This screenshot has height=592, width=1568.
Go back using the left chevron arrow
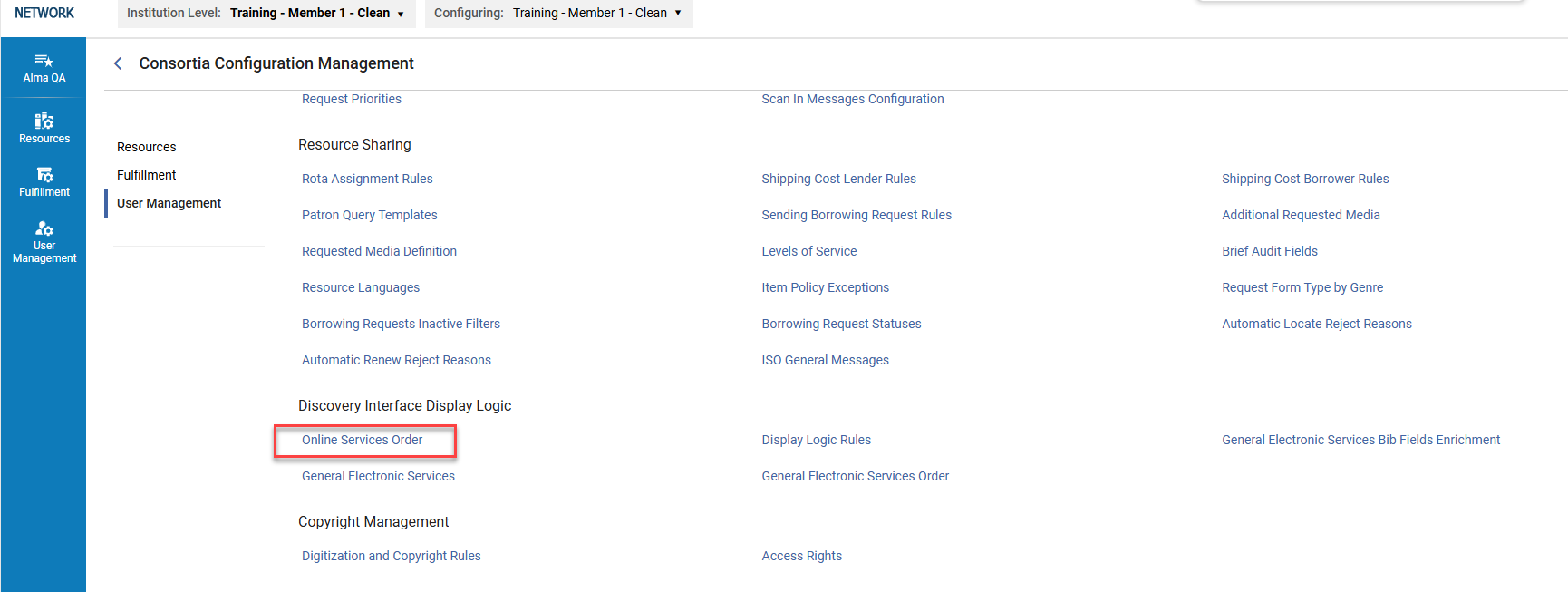[x=118, y=63]
